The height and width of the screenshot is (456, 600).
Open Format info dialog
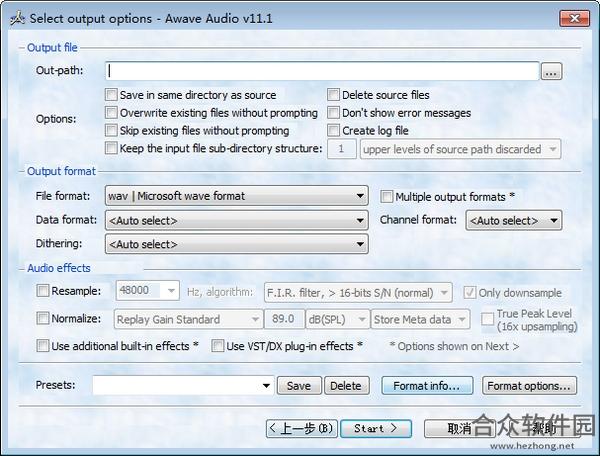[427, 386]
